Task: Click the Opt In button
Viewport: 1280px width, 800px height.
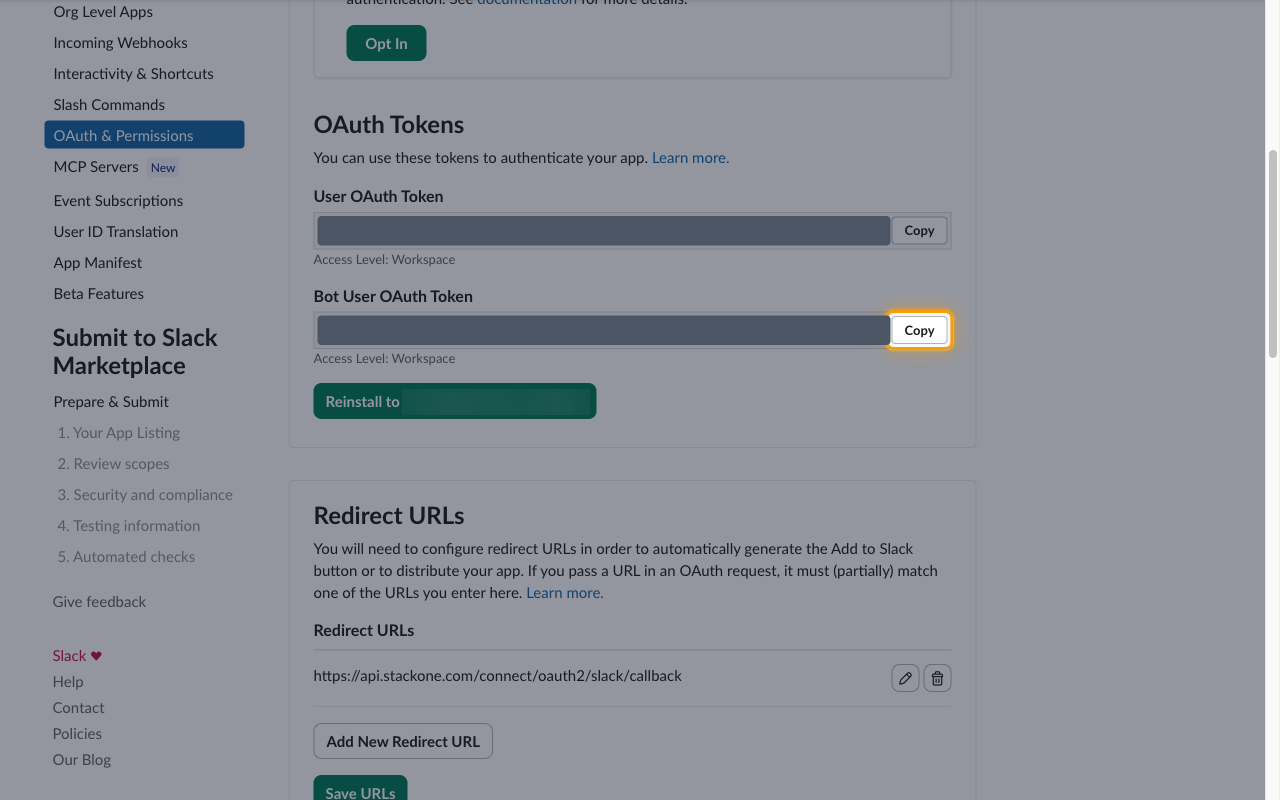Action: point(386,43)
